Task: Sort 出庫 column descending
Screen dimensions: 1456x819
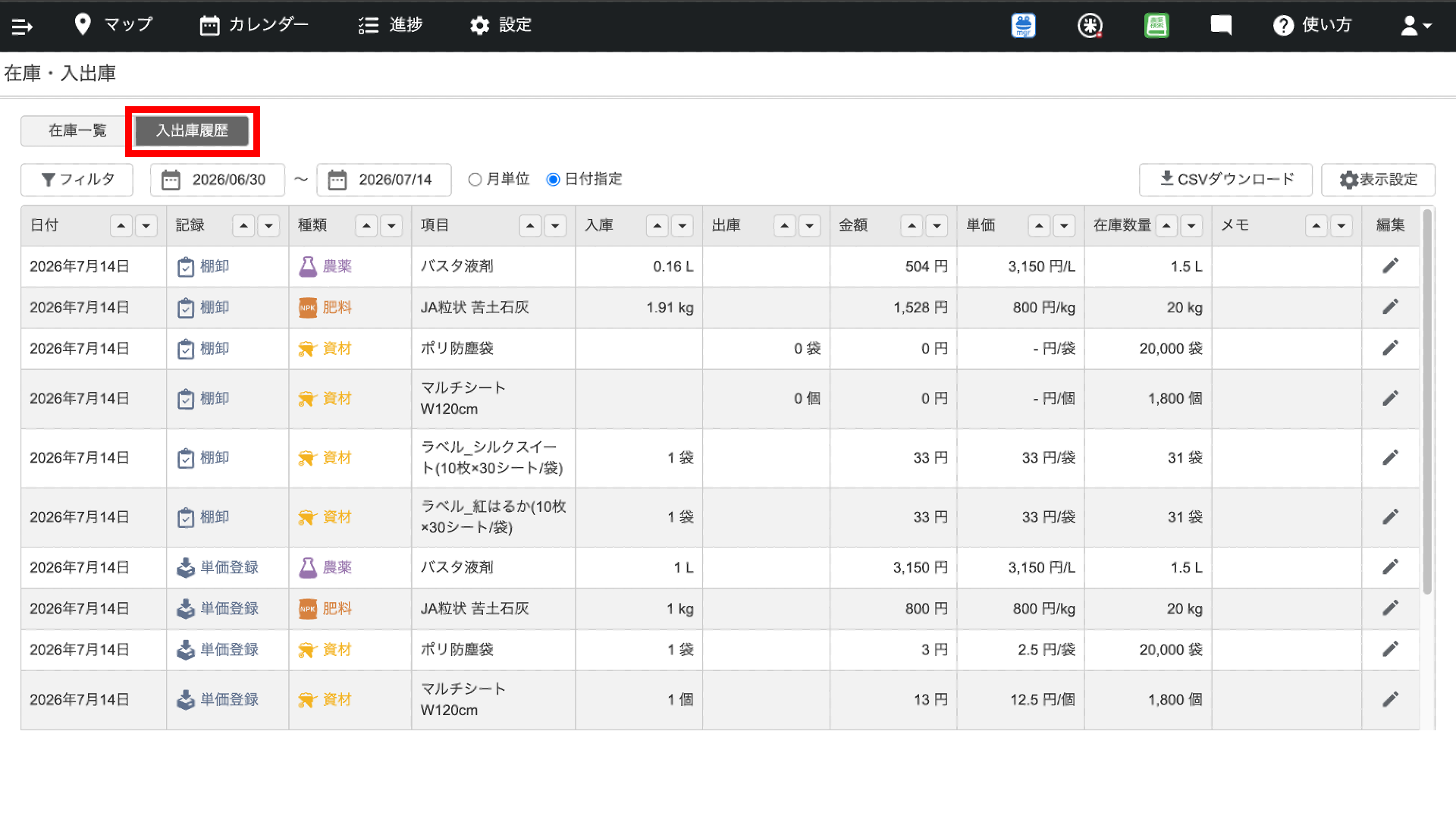Action: 810,226
